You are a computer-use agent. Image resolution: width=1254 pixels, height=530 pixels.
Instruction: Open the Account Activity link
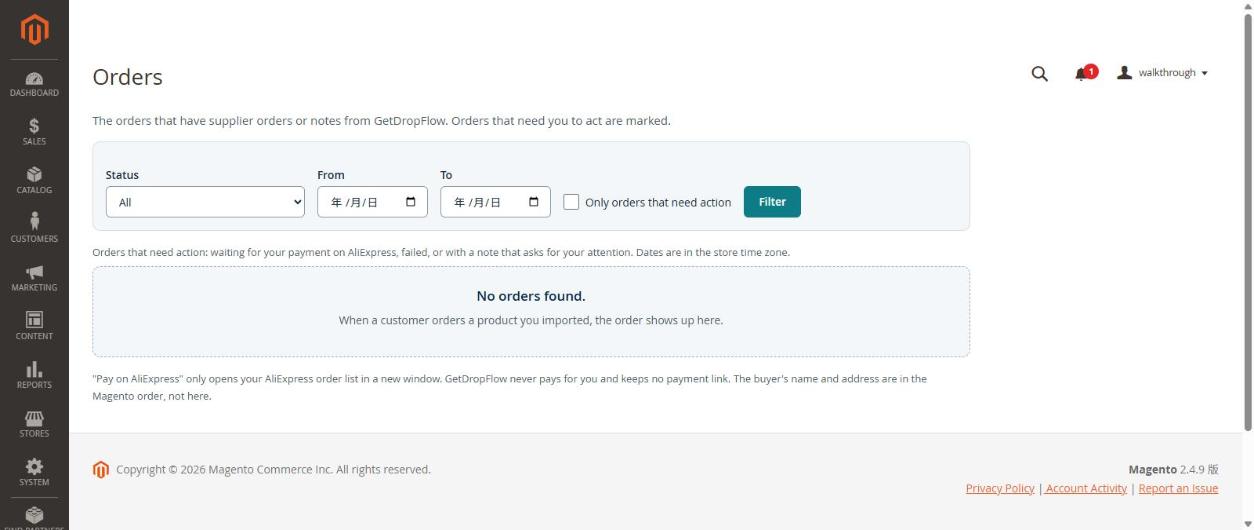1086,488
